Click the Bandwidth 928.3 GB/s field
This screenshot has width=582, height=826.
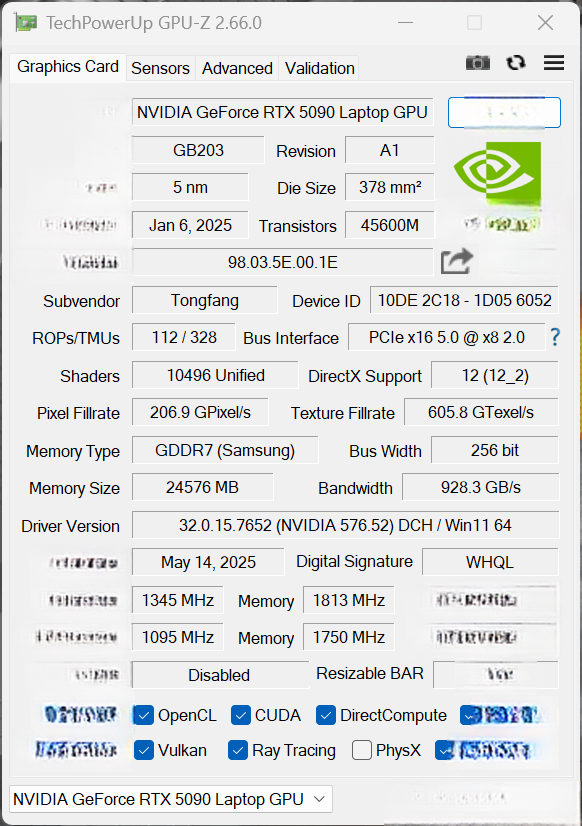(480, 487)
